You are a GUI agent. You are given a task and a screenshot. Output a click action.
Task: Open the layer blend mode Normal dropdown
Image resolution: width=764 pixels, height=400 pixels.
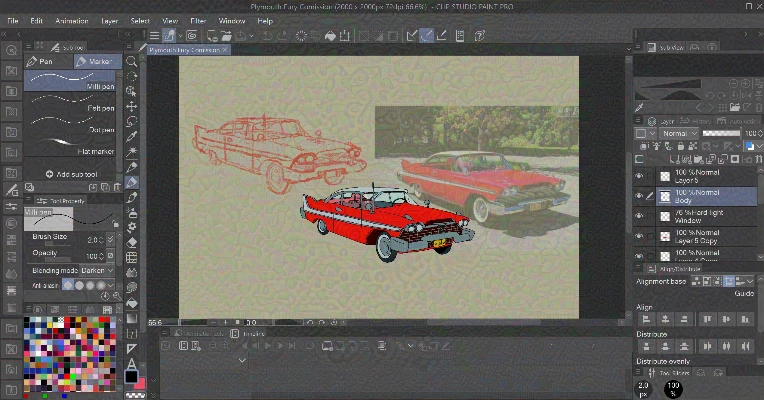coord(677,133)
